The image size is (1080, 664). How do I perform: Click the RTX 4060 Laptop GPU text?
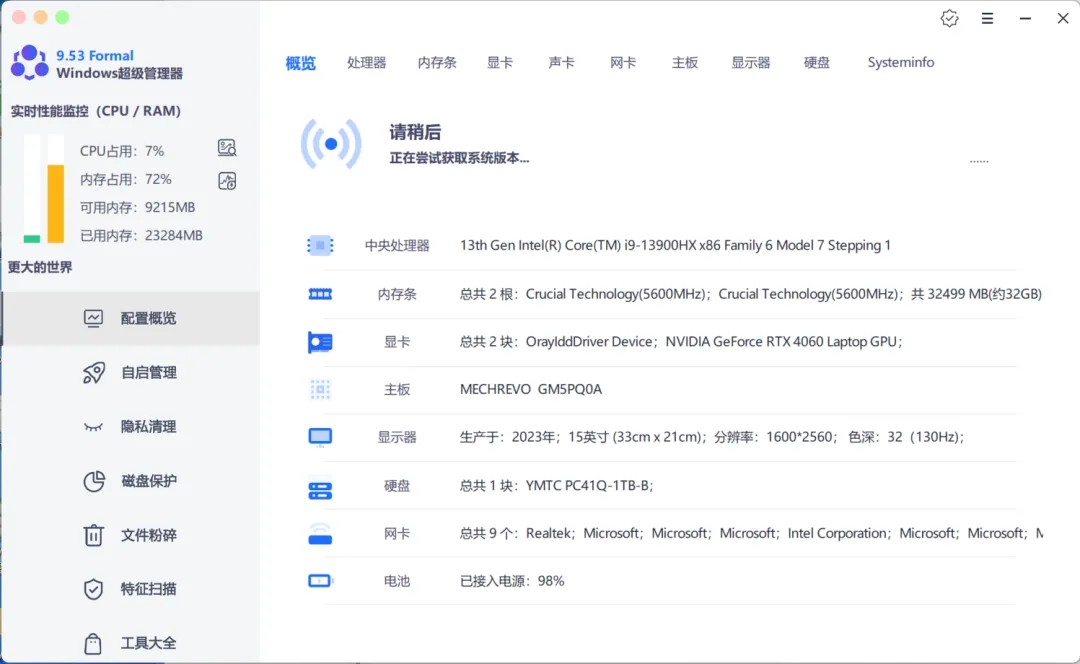click(x=784, y=342)
